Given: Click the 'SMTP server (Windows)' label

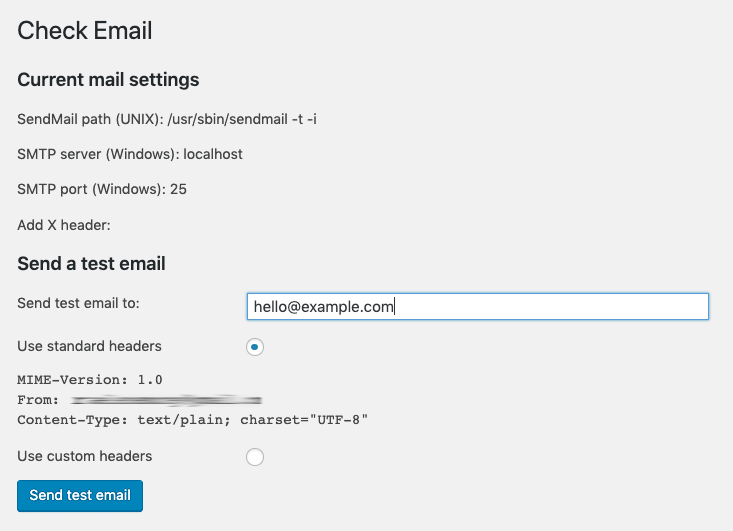Looking at the screenshot, I should pos(98,154).
